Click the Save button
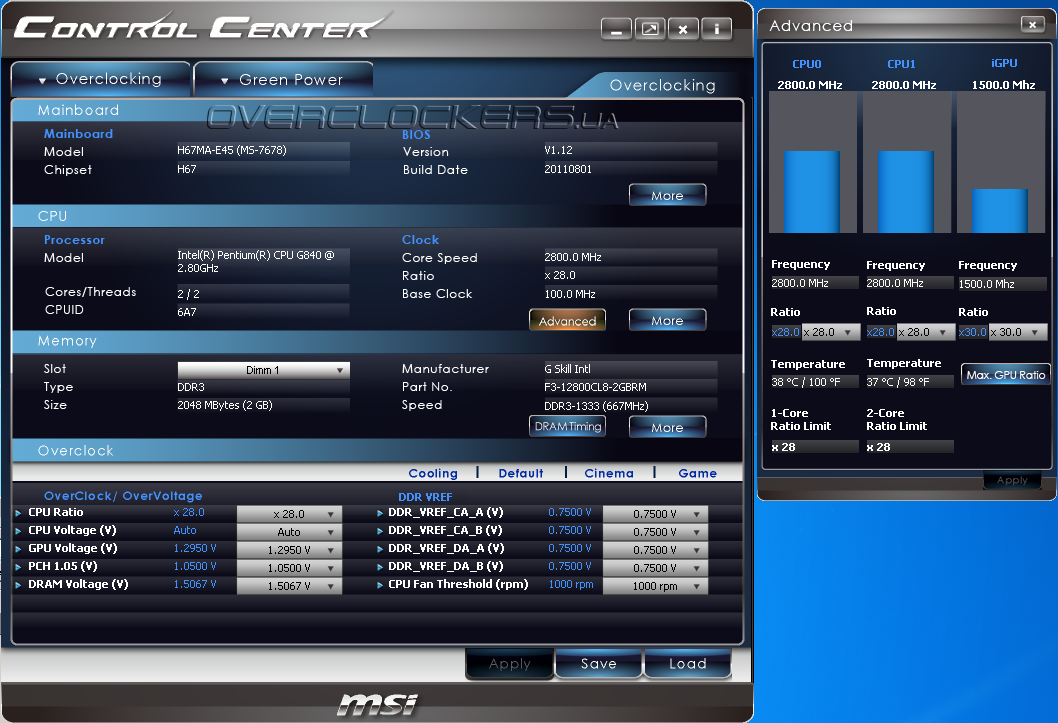Viewport: 1058px width, 723px height. [x=598, y=664]
